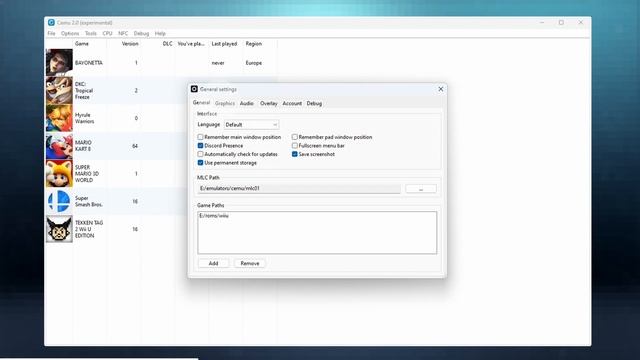
Task: Click the Hyrule Warriors title text
Action: (x=84, y=118)
